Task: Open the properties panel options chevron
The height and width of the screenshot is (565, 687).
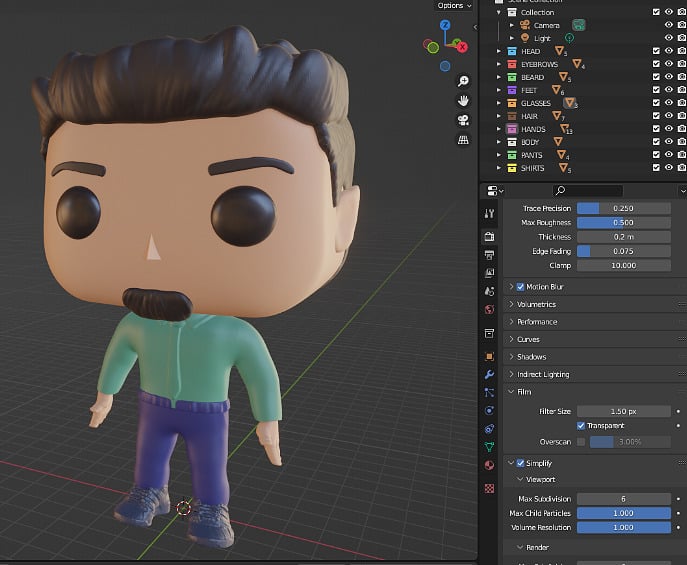Action: tap(683, 191)
